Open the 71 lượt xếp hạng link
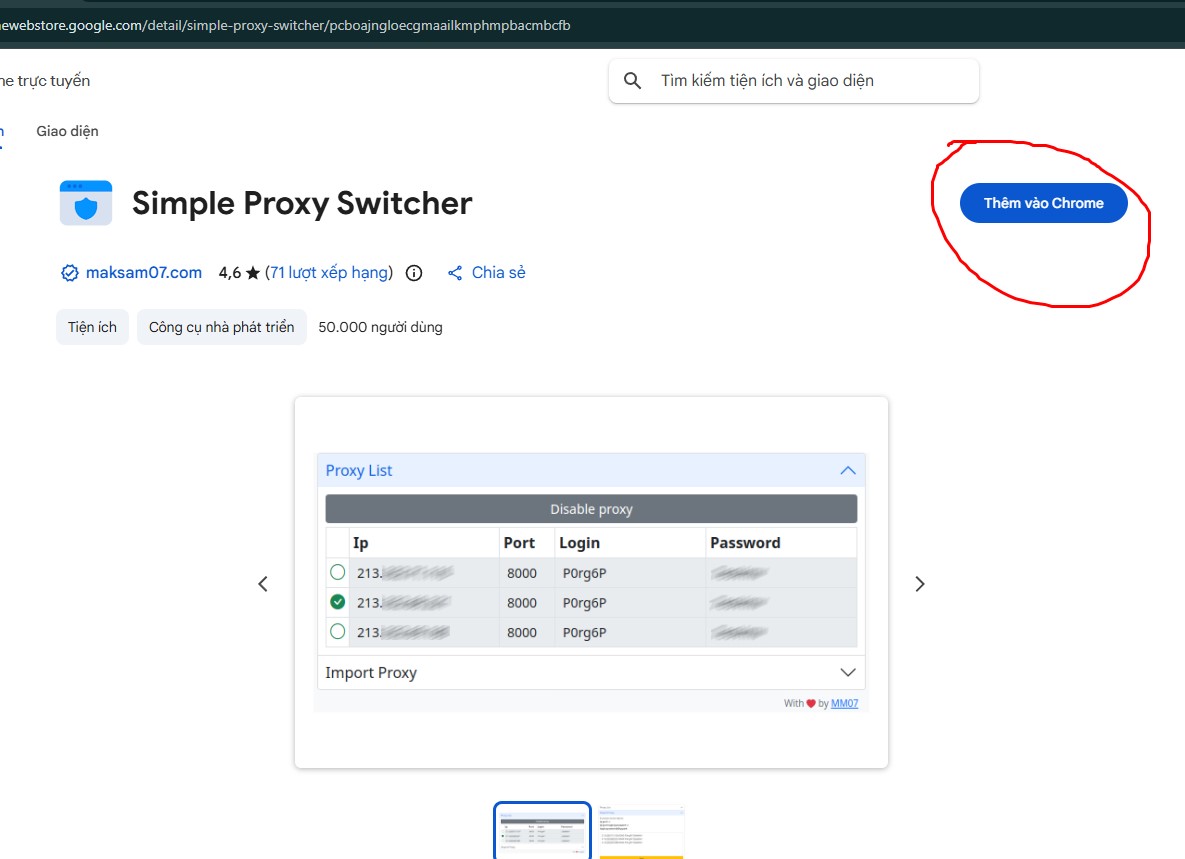 pyautogui.click(x=331, y=273)
